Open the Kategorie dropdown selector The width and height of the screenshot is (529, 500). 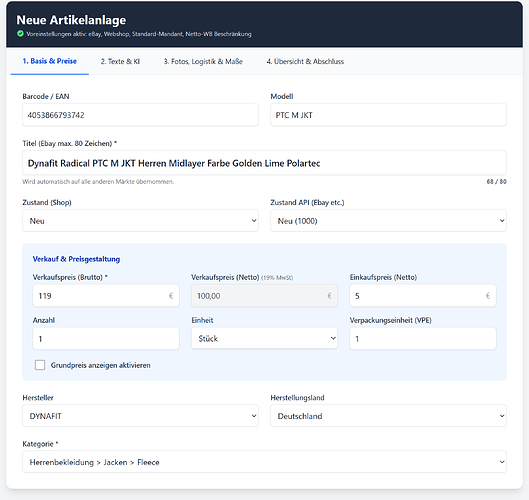tap(264, 462)
